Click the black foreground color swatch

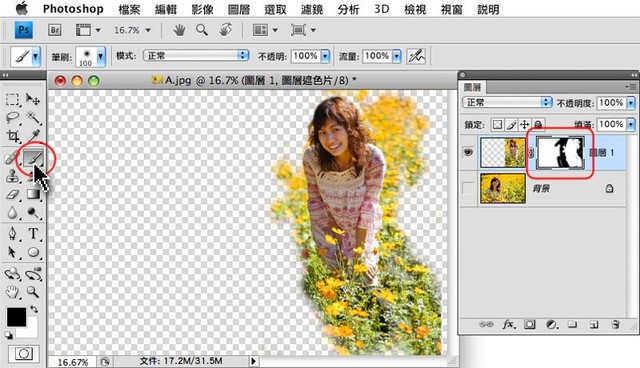click(x=16, y=317)
